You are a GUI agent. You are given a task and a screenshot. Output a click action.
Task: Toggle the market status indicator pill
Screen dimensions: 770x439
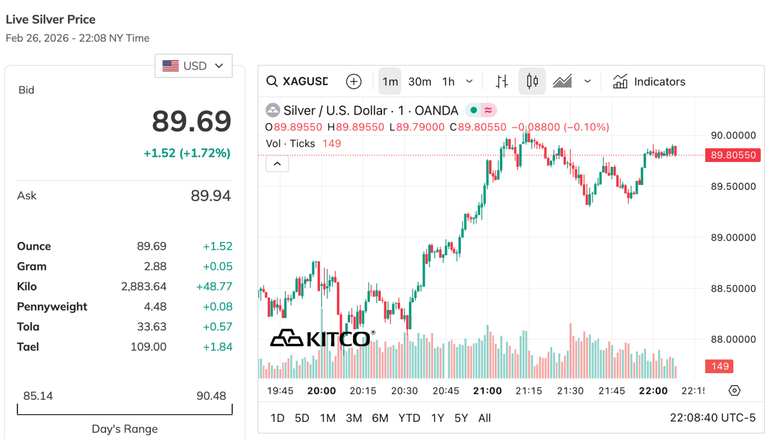click(481, 110)
